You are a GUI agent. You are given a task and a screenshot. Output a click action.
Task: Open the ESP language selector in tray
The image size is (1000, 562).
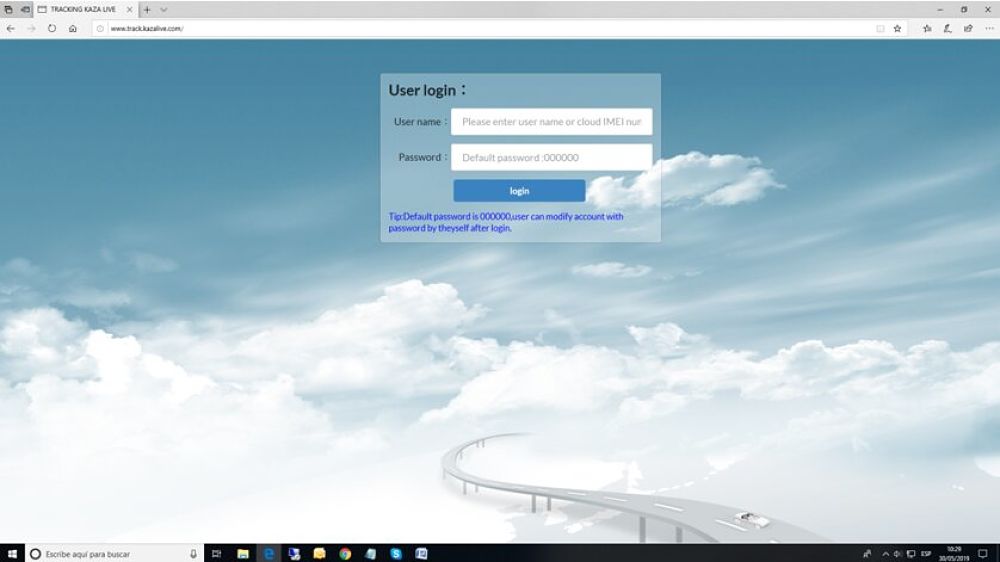coord(926,553)
